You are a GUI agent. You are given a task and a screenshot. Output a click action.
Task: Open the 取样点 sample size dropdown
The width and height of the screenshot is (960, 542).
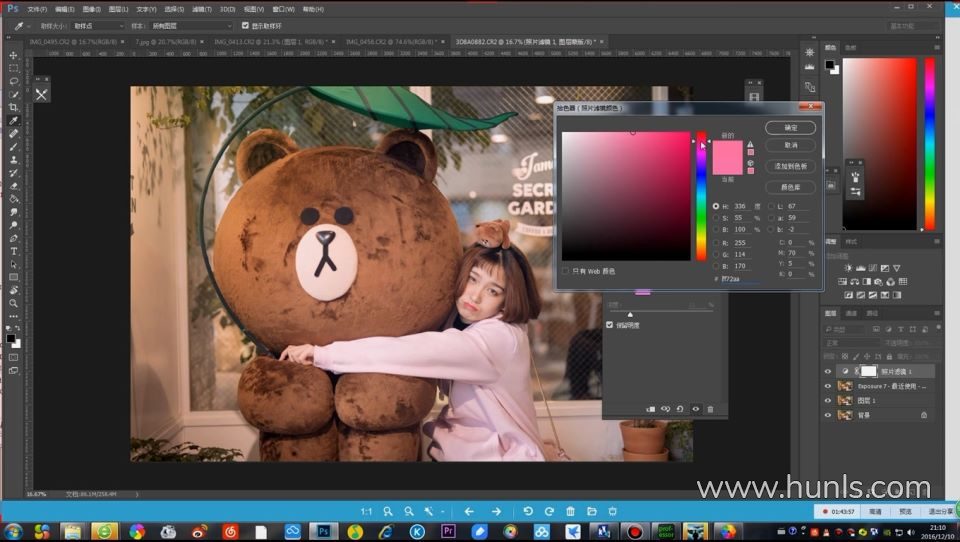click(x=98, y=25)
